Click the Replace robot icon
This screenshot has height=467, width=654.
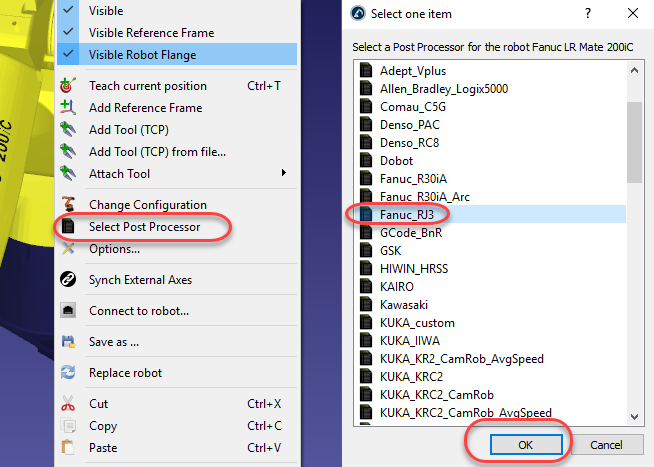coord(68,373)
